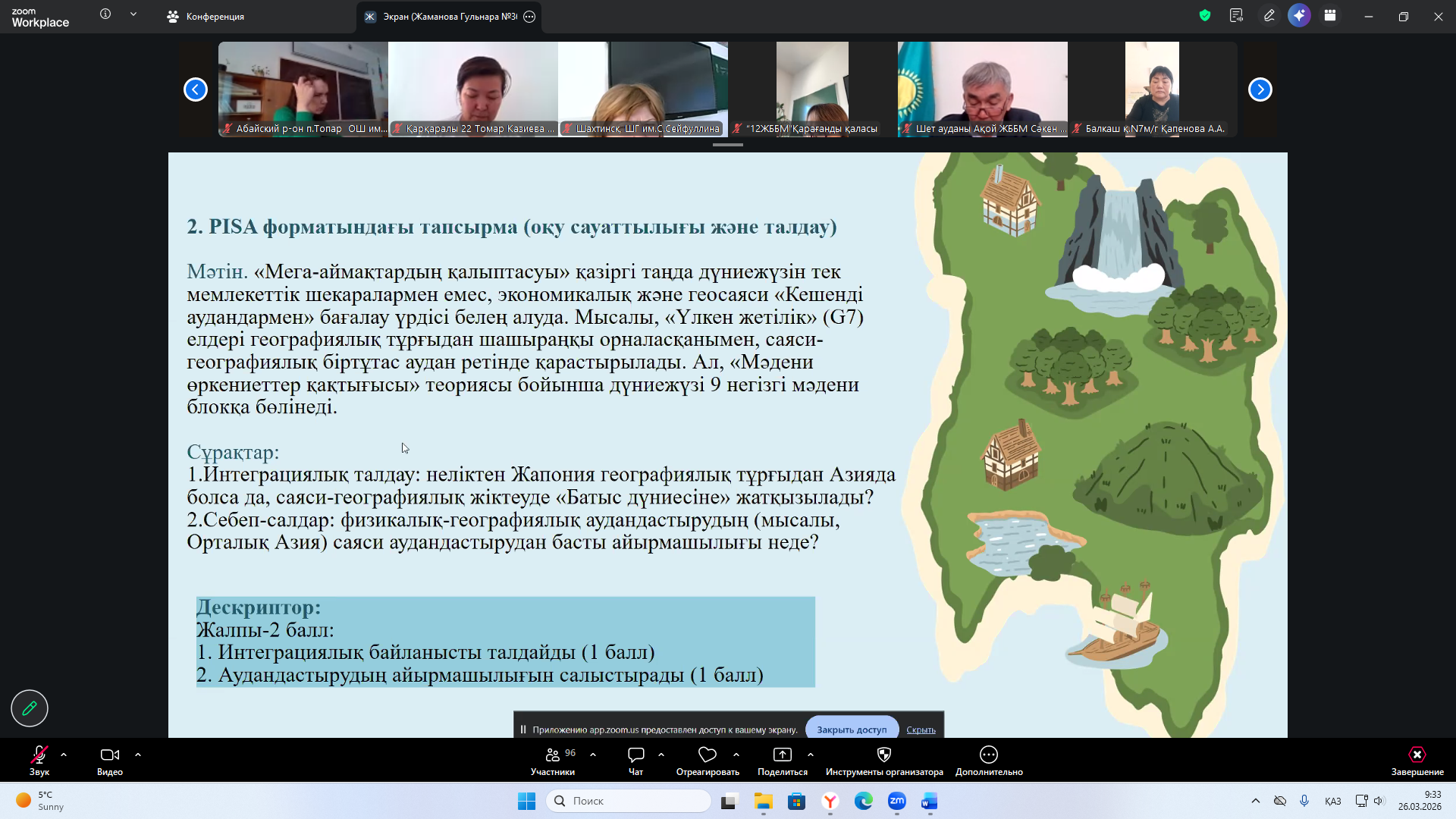The width and height of the screenshot is (1456, 819).
Task: Open the AI Companion sparkle icon
Action: click(1299, 15)
